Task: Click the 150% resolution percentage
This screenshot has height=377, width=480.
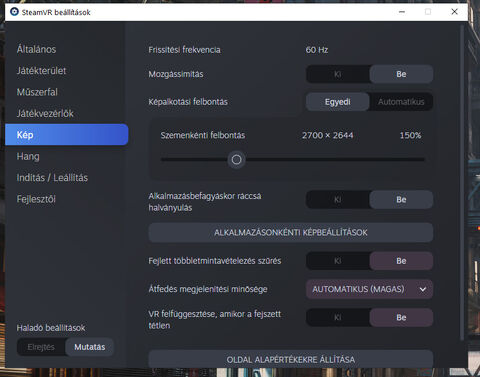Action: click(x=410, y=135)
